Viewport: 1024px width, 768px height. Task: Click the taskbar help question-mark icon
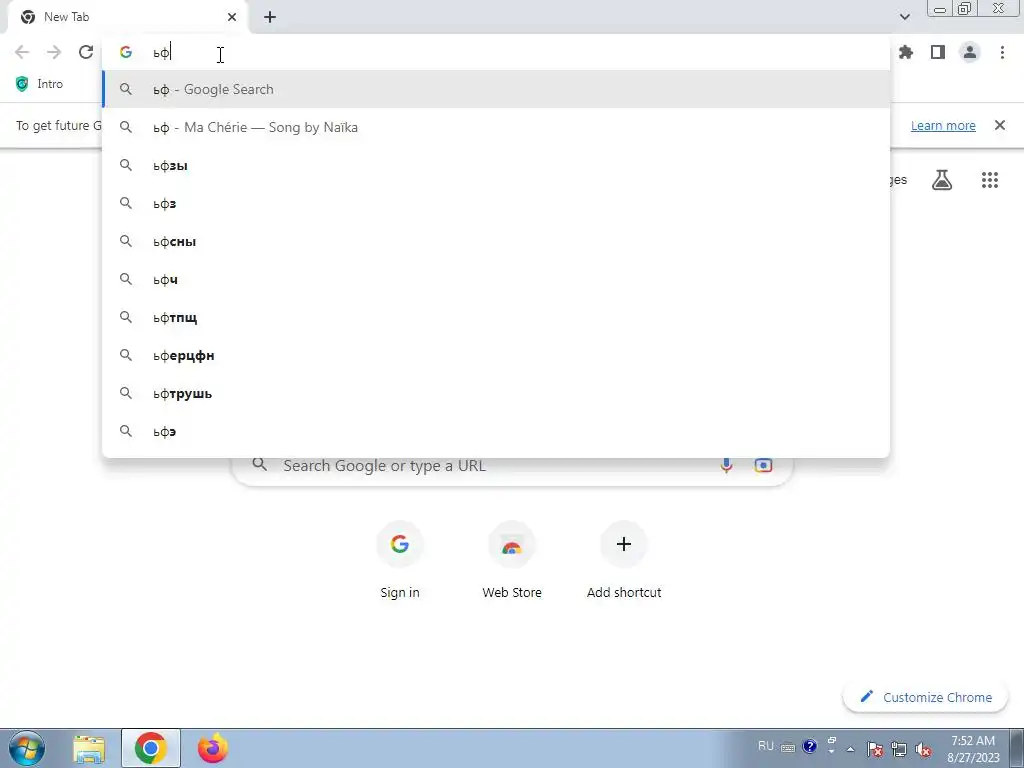click(x=810, y=746)
